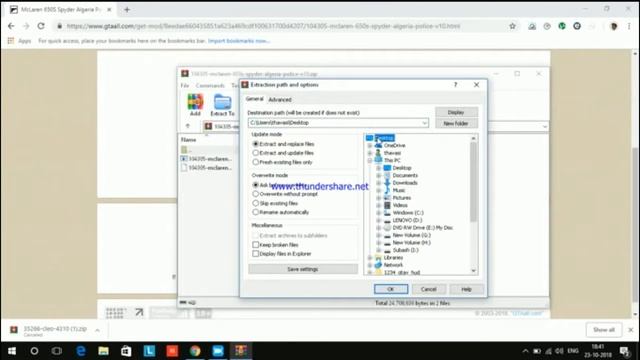Click the Help button in dialog
The width and height of the screenshot is (640, 360).
(466, 289)
